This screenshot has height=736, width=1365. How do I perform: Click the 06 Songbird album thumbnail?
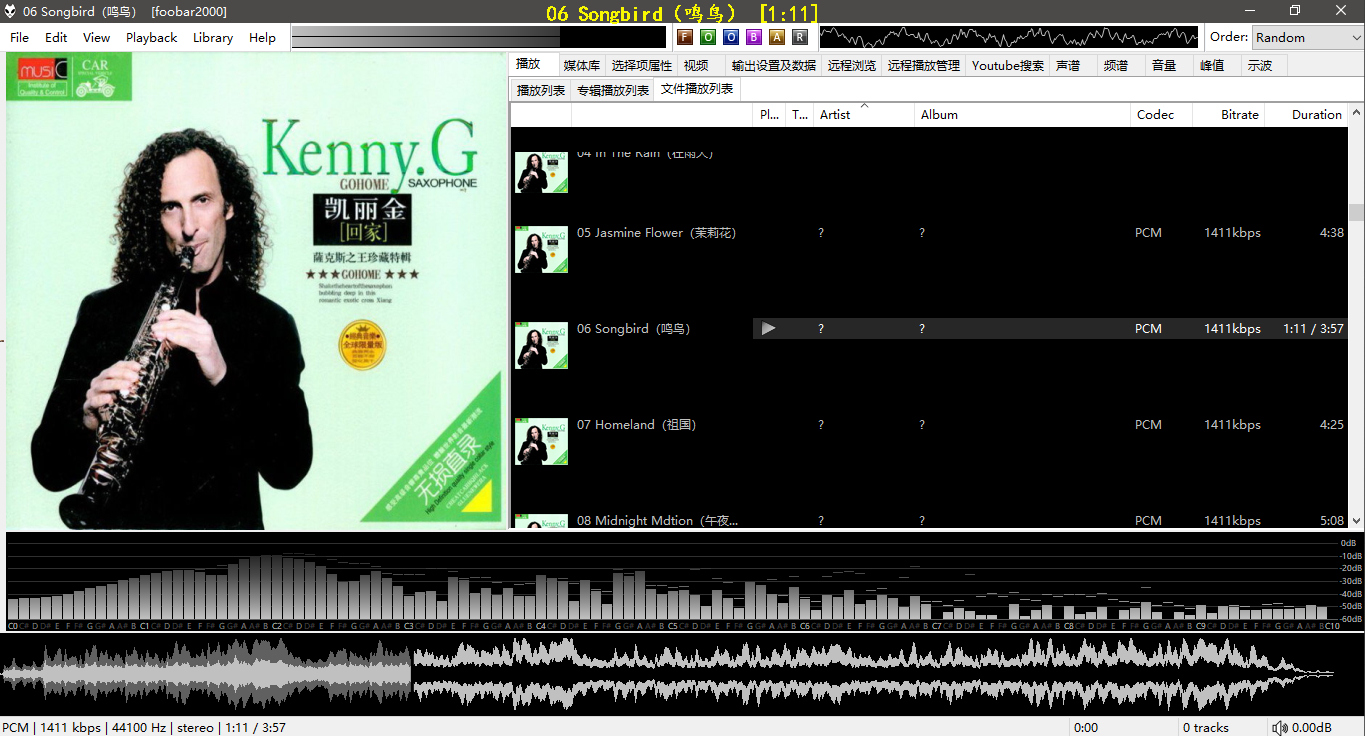(541, 345)
